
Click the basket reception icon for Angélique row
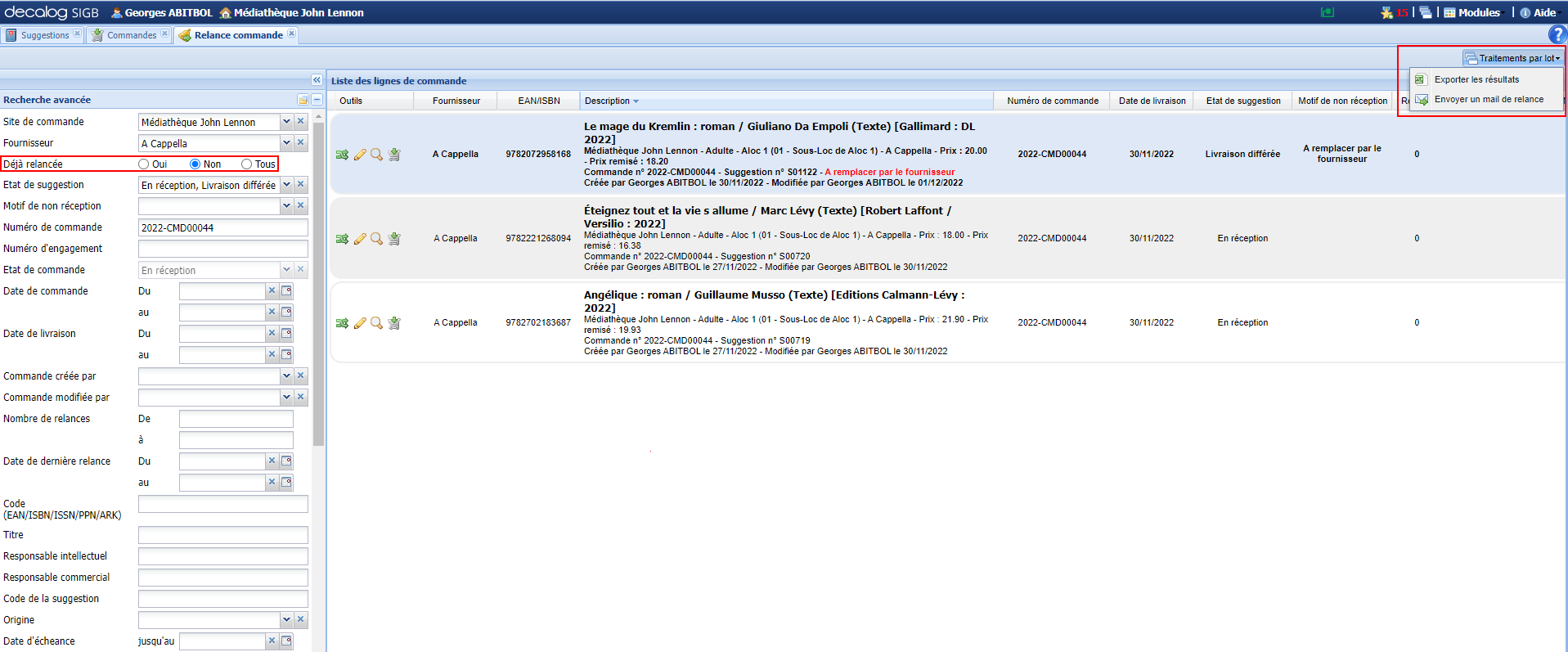[394, 323]
